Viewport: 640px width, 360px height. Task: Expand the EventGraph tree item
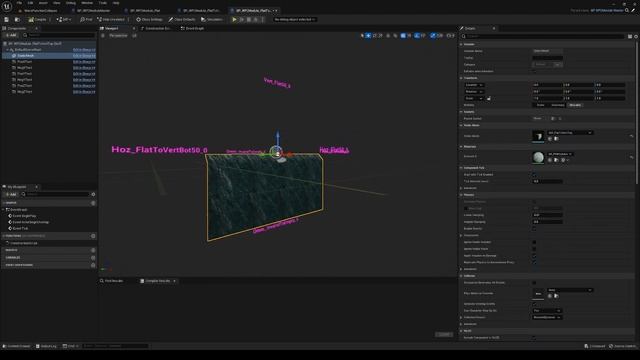tap(4, 209)
